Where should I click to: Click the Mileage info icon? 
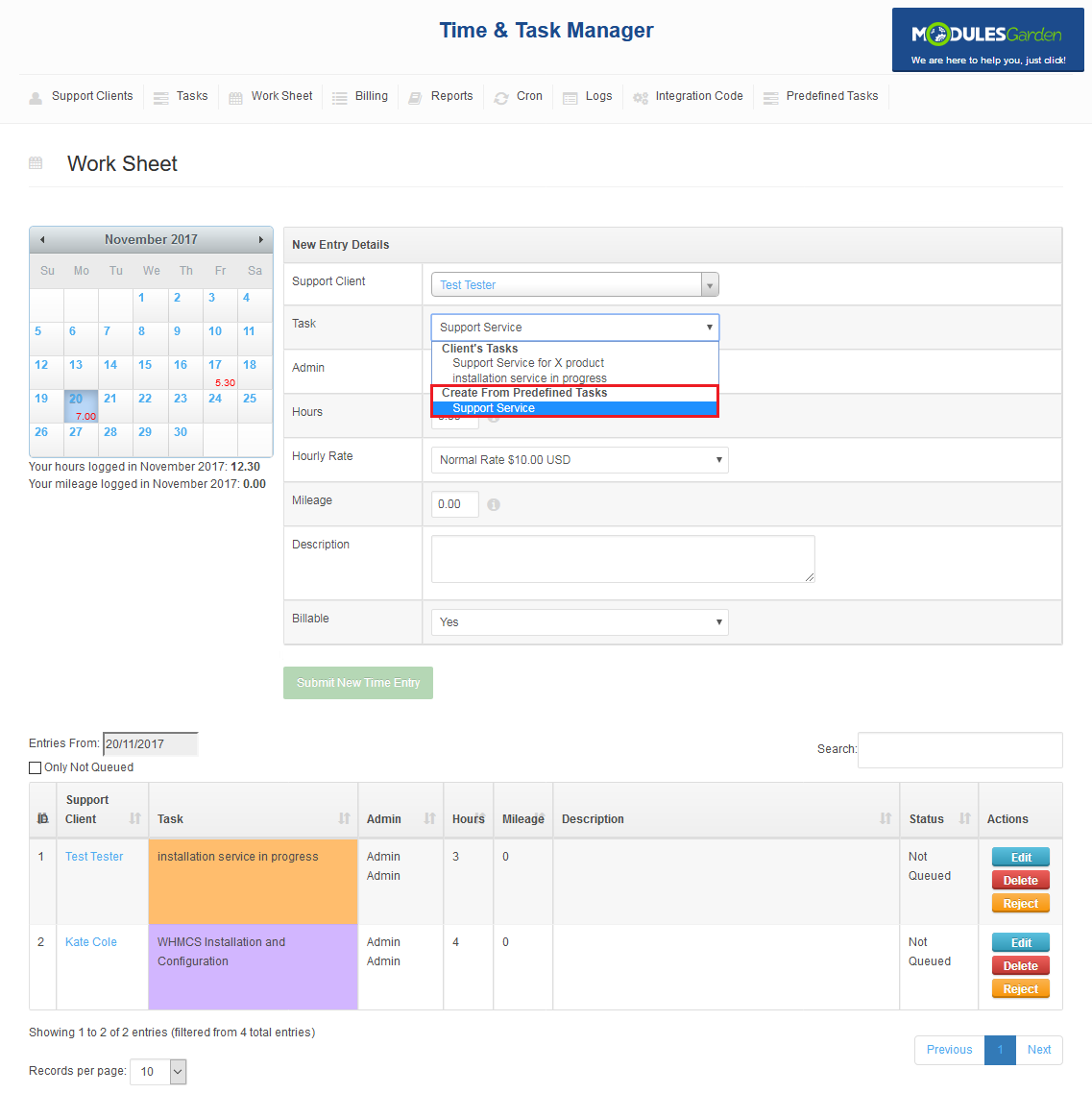pyautogui.click(x=494, y=505)
